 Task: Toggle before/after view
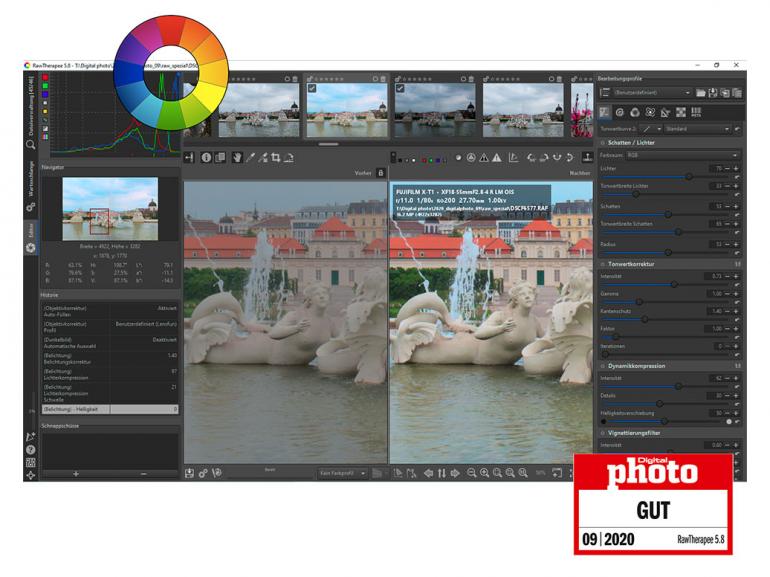220,157
